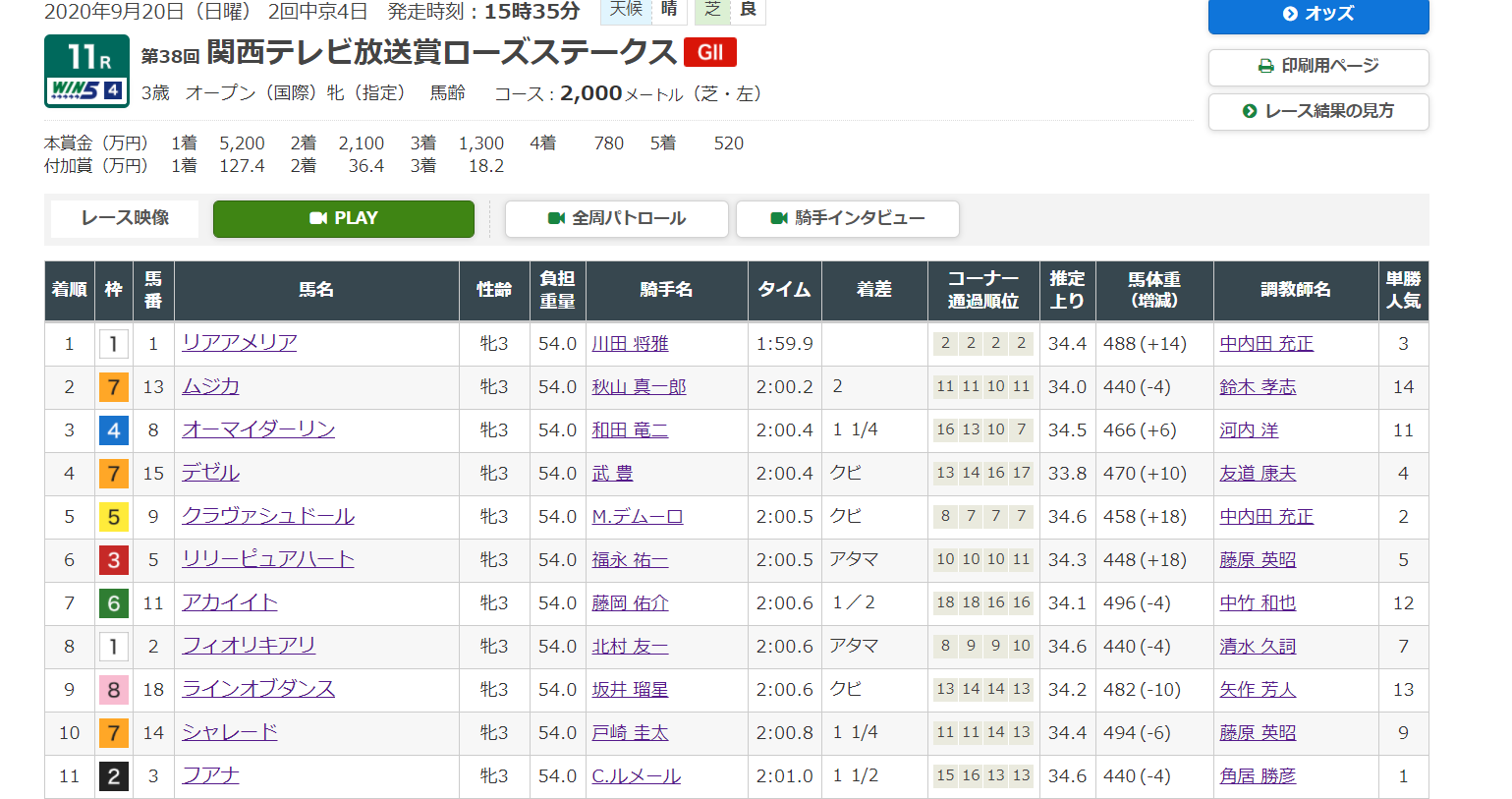The image size is (1512, 799).
Task: Click the オッズ odds button
Action: (1318, 15)
